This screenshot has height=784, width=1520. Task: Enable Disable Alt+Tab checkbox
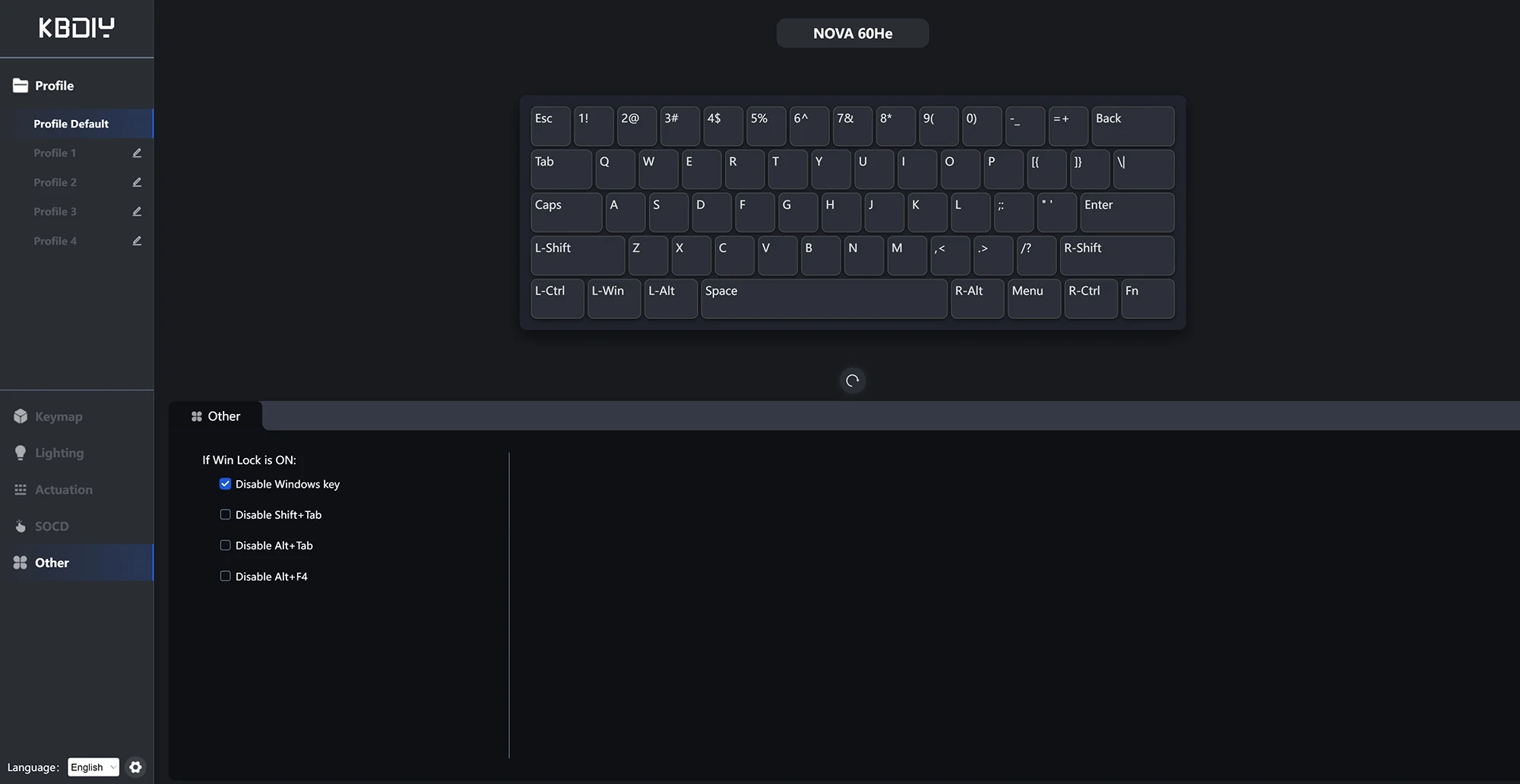[x=225, y=545]
